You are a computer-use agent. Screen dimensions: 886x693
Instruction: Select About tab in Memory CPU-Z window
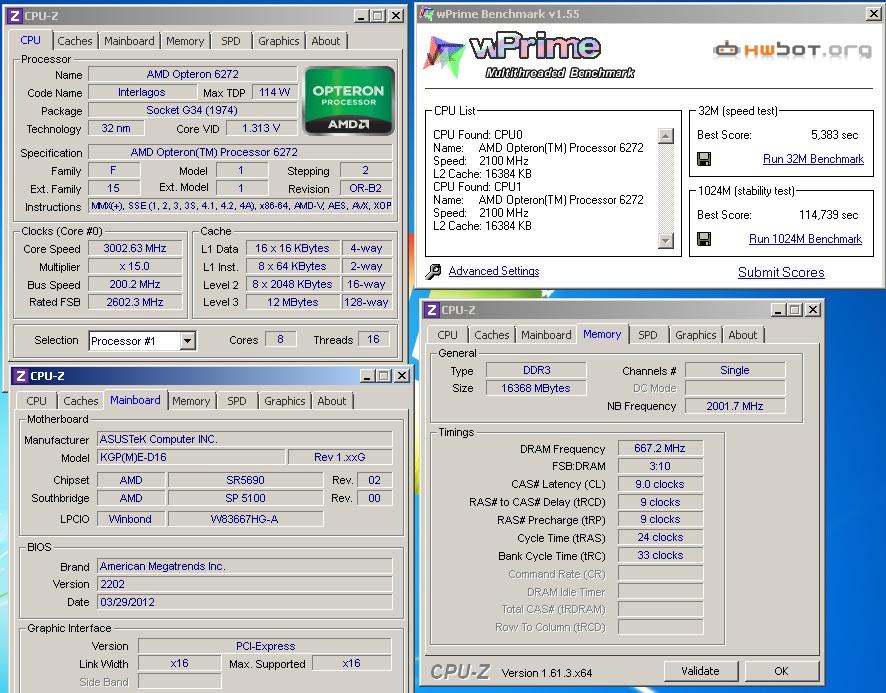[742, 335]
